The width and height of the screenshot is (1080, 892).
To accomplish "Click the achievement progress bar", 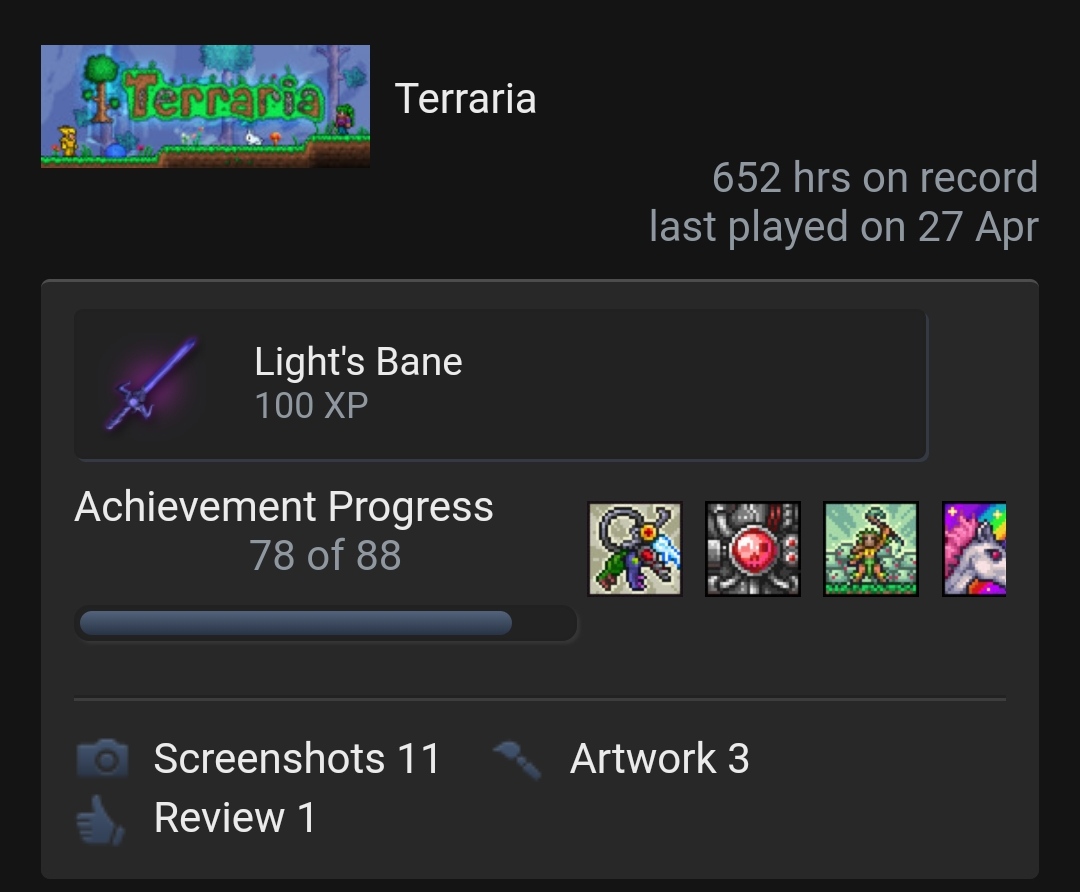I will (x=326, y=624).
